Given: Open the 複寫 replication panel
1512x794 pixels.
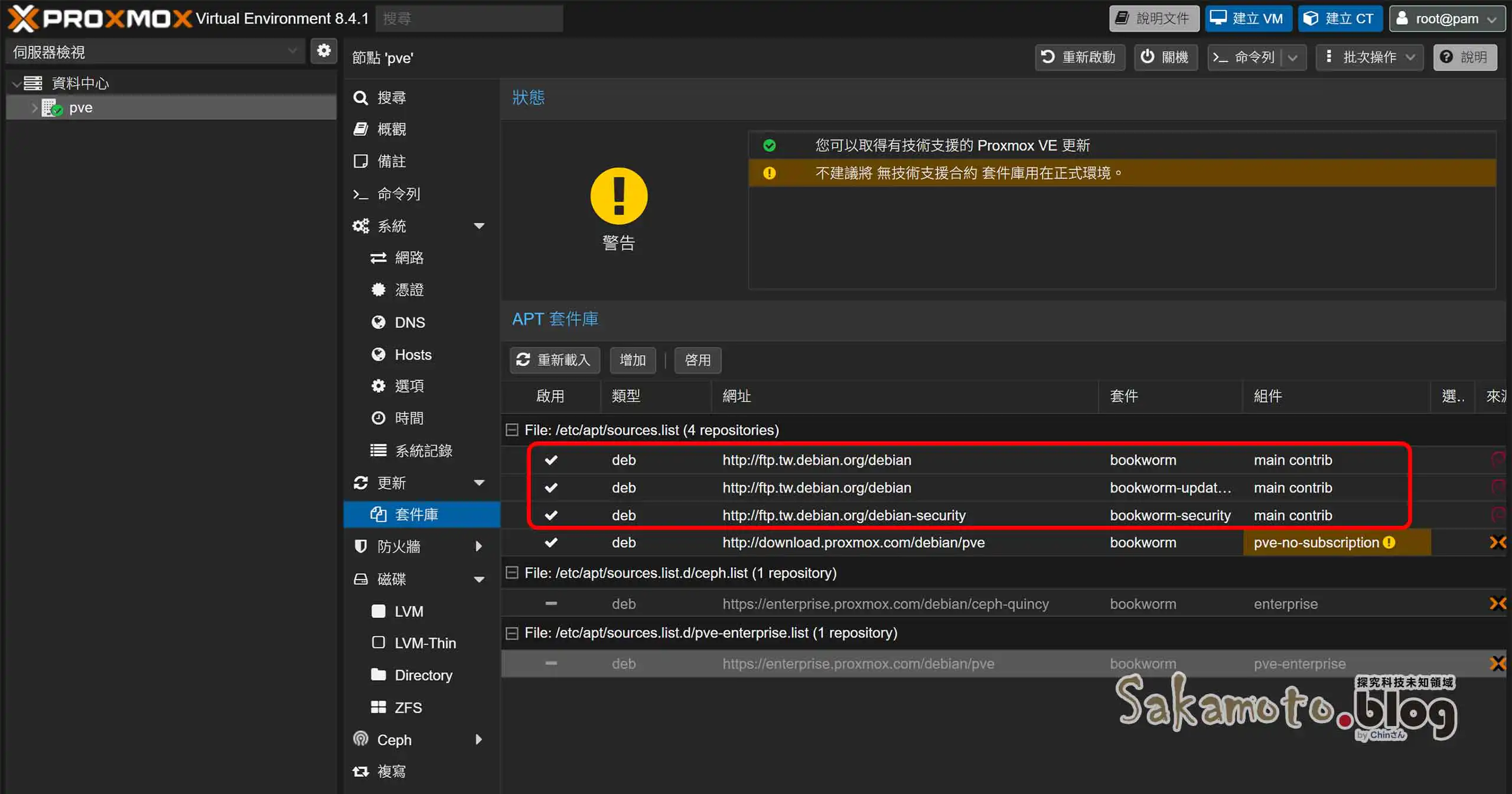Looking at the screenshot, I should pos(360,771).
